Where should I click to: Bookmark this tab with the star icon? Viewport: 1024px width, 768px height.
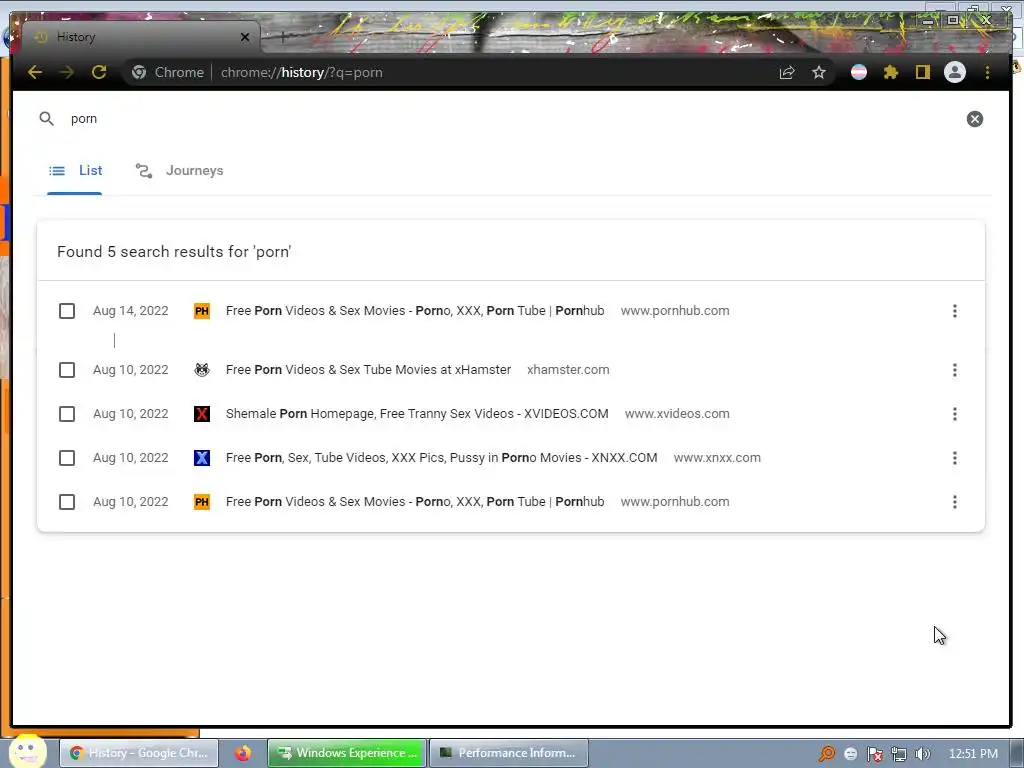819,72
